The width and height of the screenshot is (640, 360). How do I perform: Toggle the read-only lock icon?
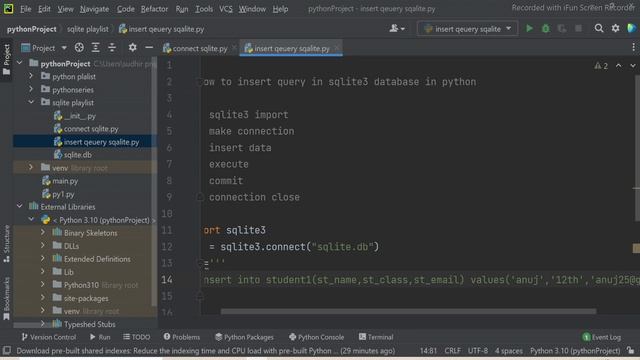pos(631,351)
